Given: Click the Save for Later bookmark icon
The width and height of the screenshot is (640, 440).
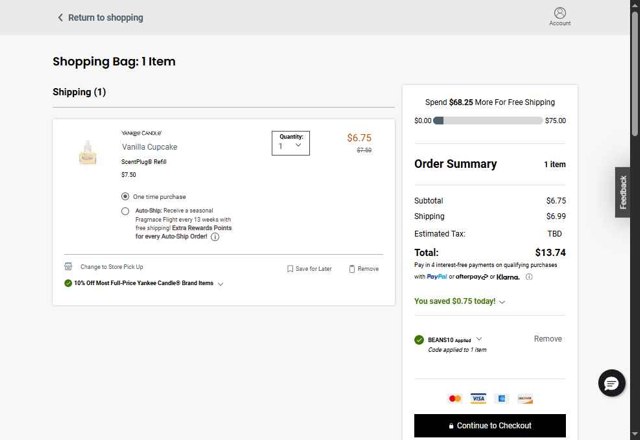Looking at the screenshot, I should point(290,269).
